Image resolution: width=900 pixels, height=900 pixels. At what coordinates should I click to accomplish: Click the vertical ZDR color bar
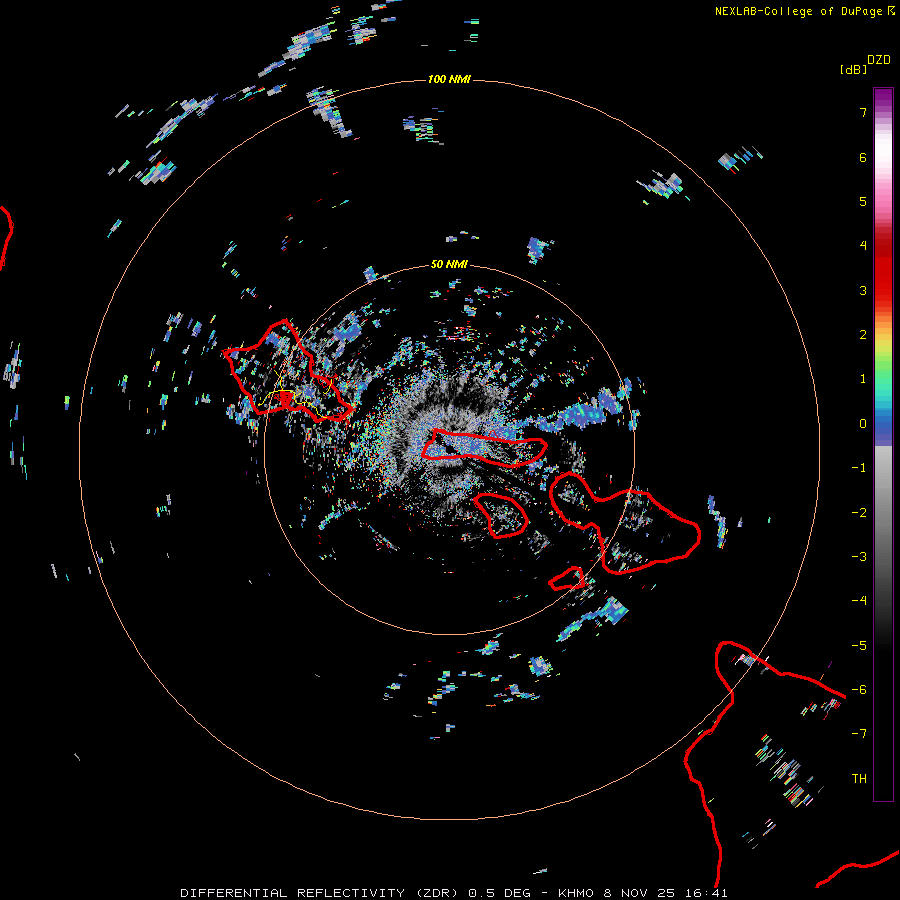pos(883,444)
